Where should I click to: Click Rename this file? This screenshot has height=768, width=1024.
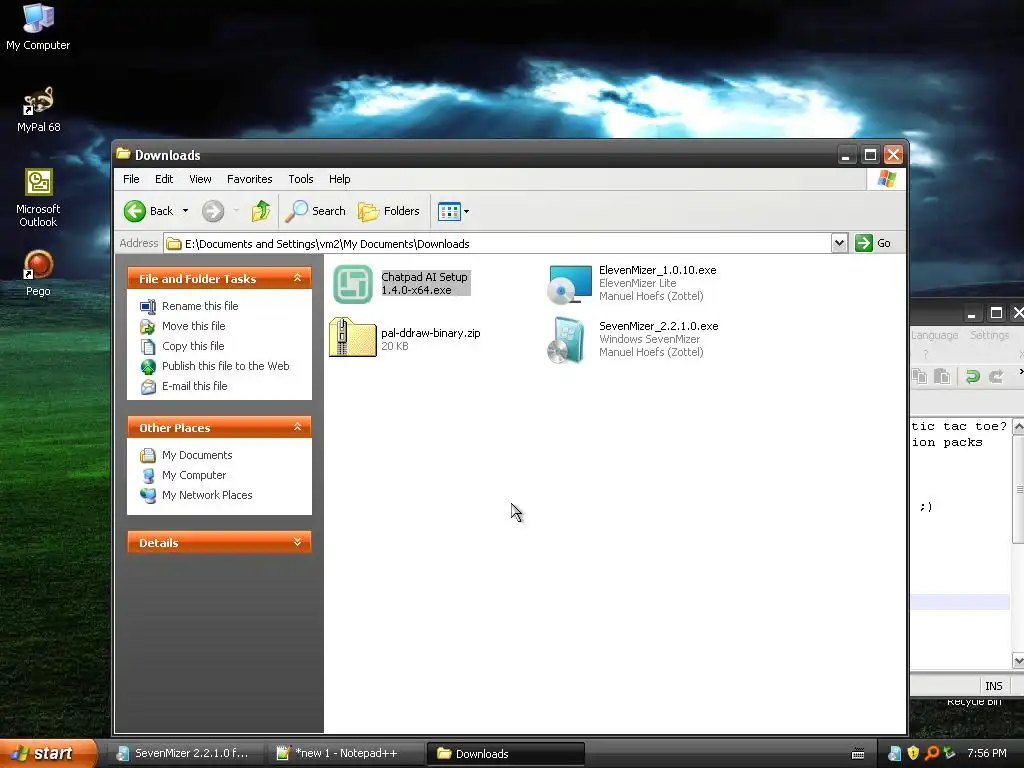click(200, 306)
